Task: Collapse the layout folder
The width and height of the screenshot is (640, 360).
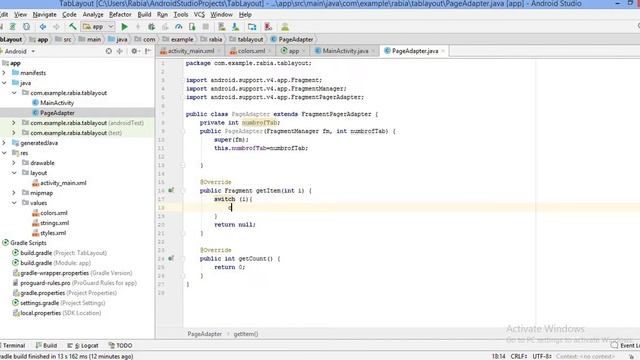Action: pos(14,173)
